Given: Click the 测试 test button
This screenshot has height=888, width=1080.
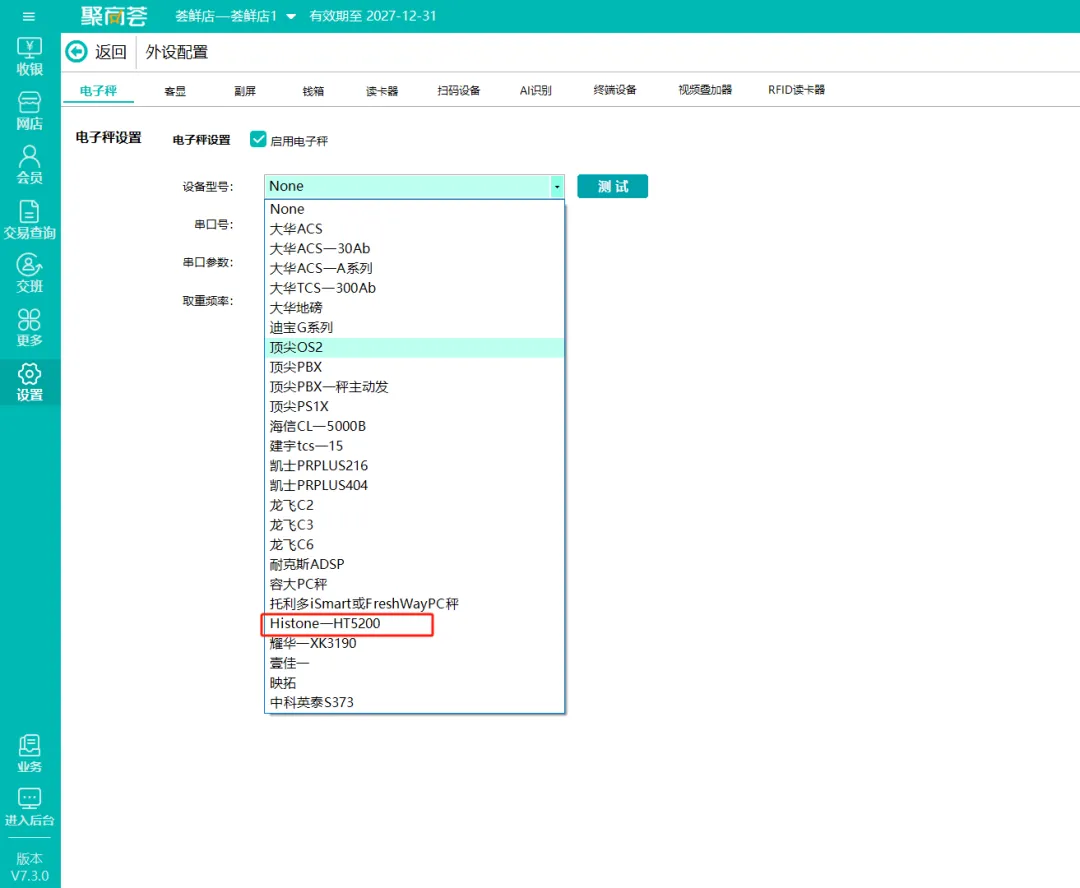Looking at the screenshot, I should 612,186.
